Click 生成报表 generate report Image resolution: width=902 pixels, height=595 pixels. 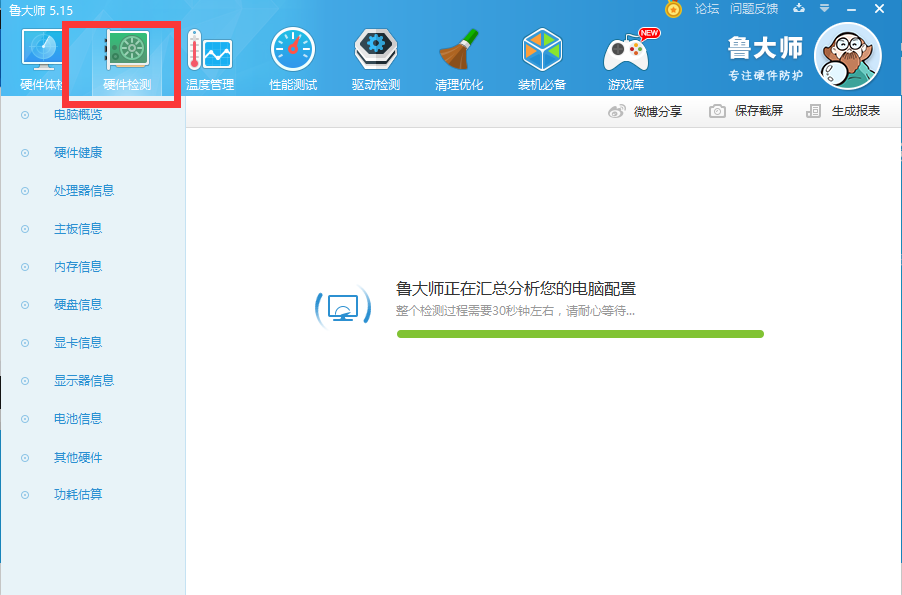click(856, 111)
